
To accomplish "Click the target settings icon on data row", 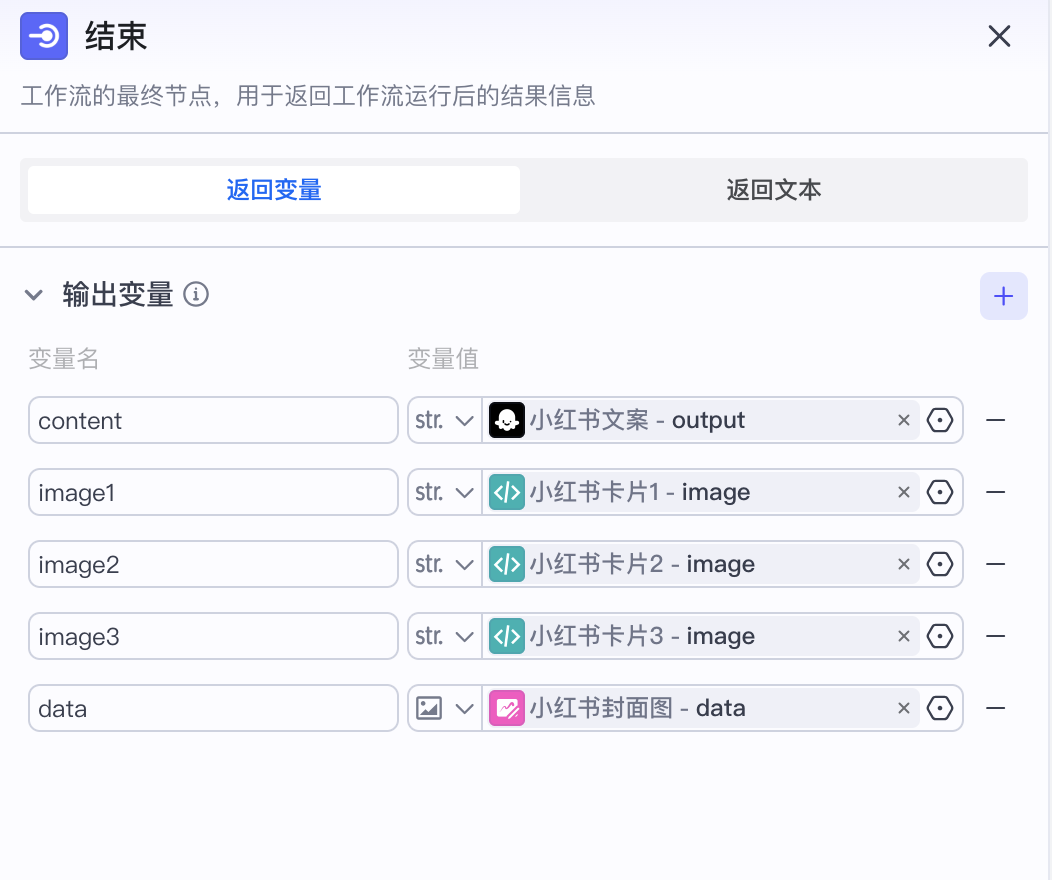I will [x=940, y=708].
